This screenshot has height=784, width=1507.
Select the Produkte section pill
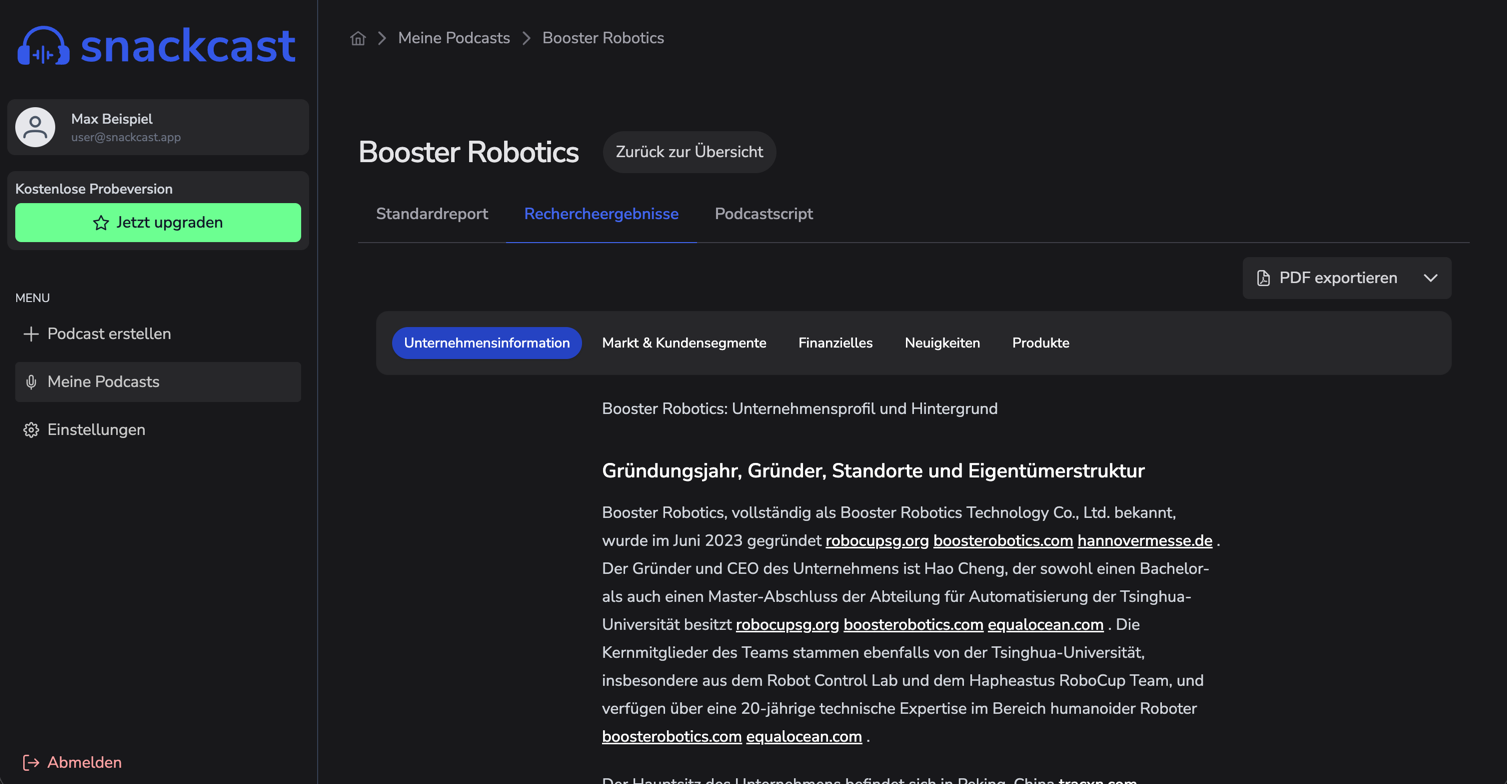click(x=1040, y=343)
